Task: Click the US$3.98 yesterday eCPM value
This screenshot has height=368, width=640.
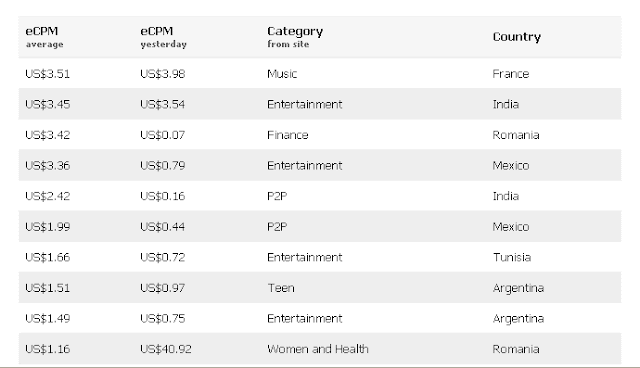Action: pyautogui.click(x=162, y=74)
